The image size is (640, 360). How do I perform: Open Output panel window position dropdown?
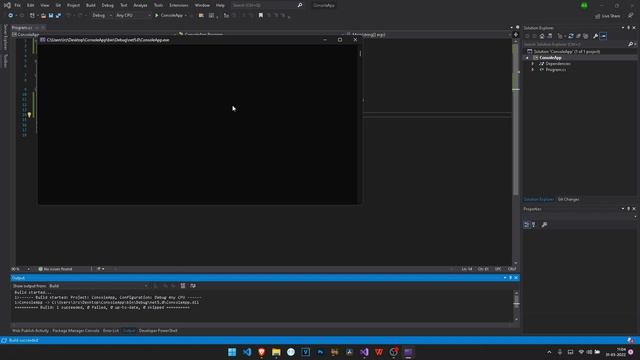[x=505, y=278]
